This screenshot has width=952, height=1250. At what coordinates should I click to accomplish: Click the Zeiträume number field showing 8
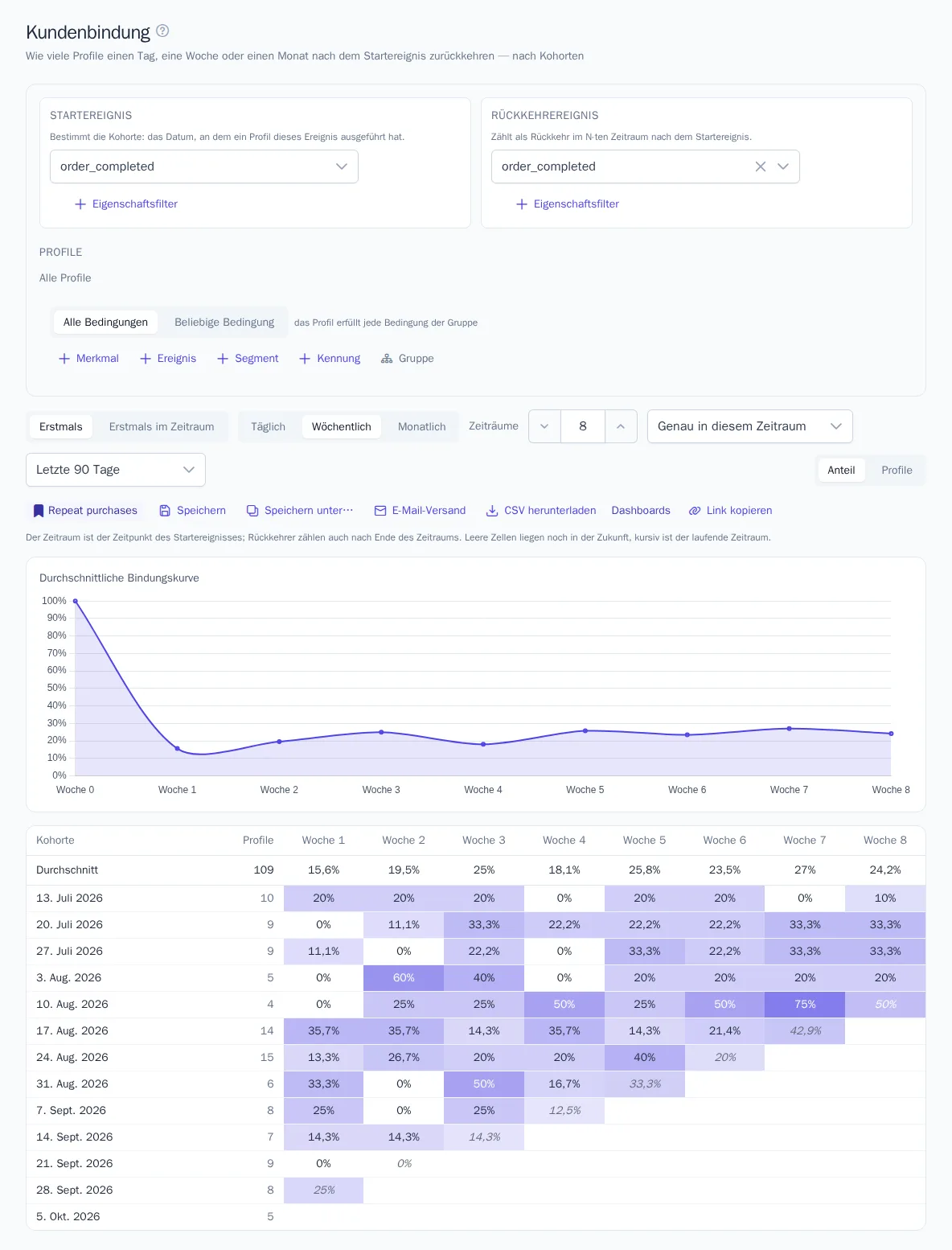(583, 426)
